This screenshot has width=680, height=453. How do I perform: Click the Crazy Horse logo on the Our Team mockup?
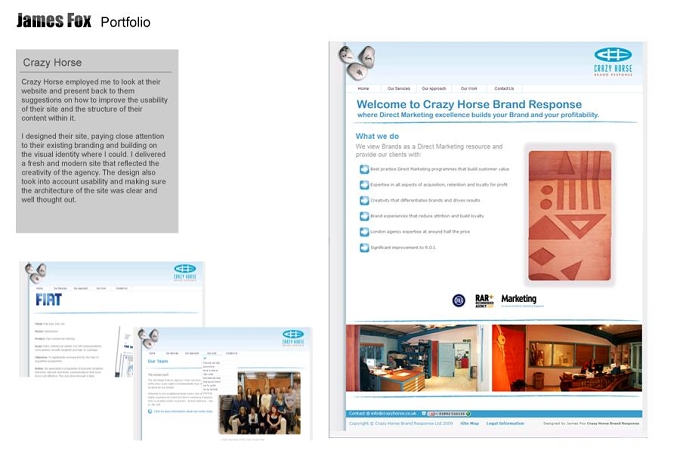[293, 337]
